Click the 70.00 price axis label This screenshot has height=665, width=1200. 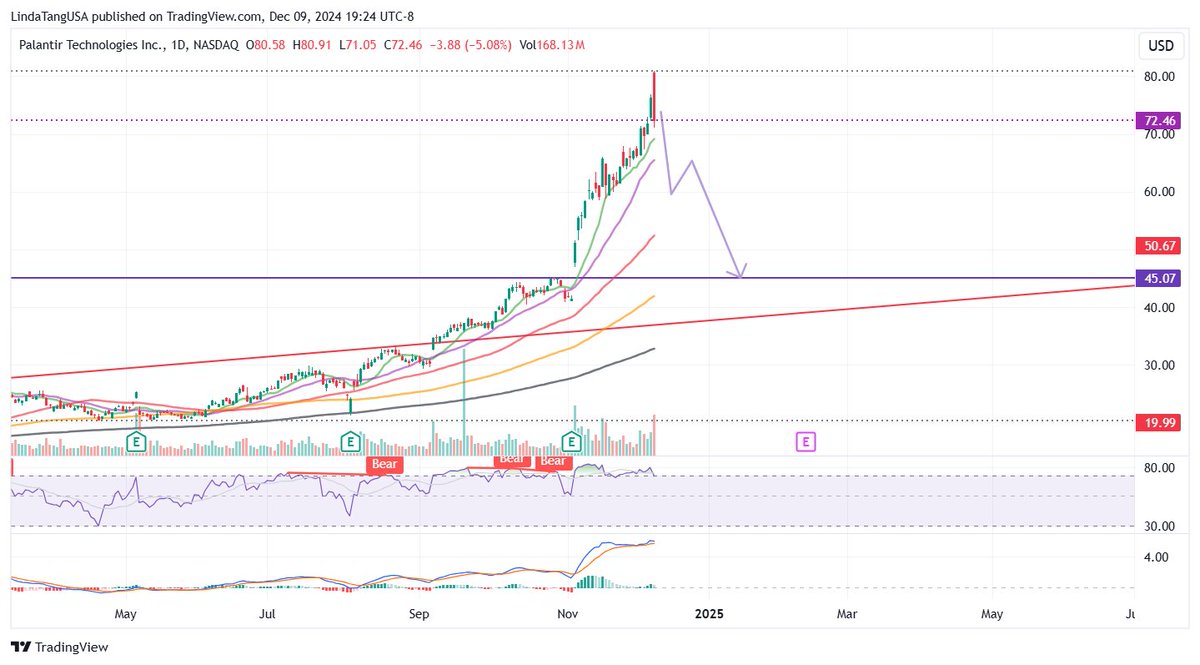(x=1159, y=134)
